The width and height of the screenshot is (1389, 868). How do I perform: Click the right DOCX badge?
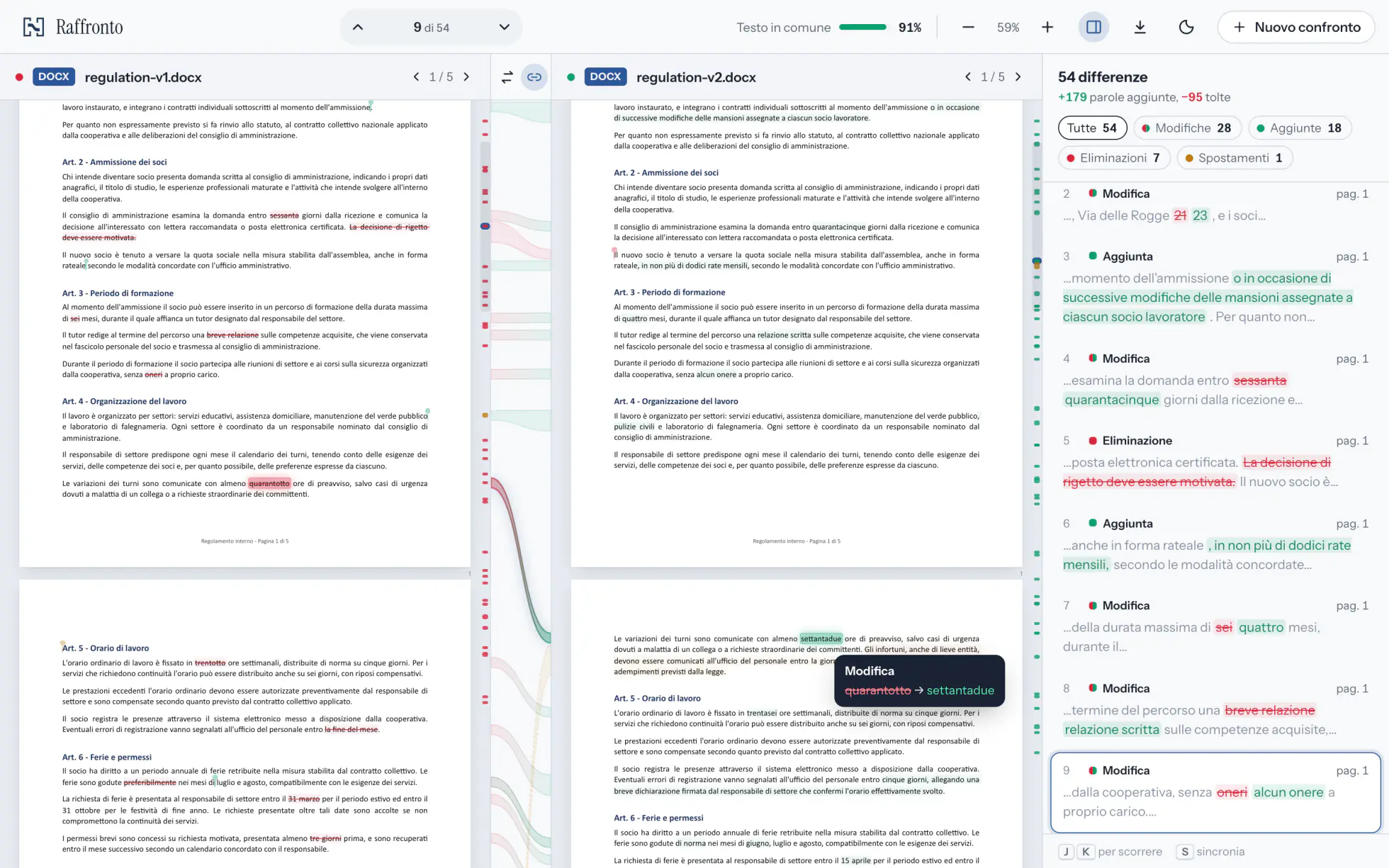pyautogui.click(x=605, y=77)
